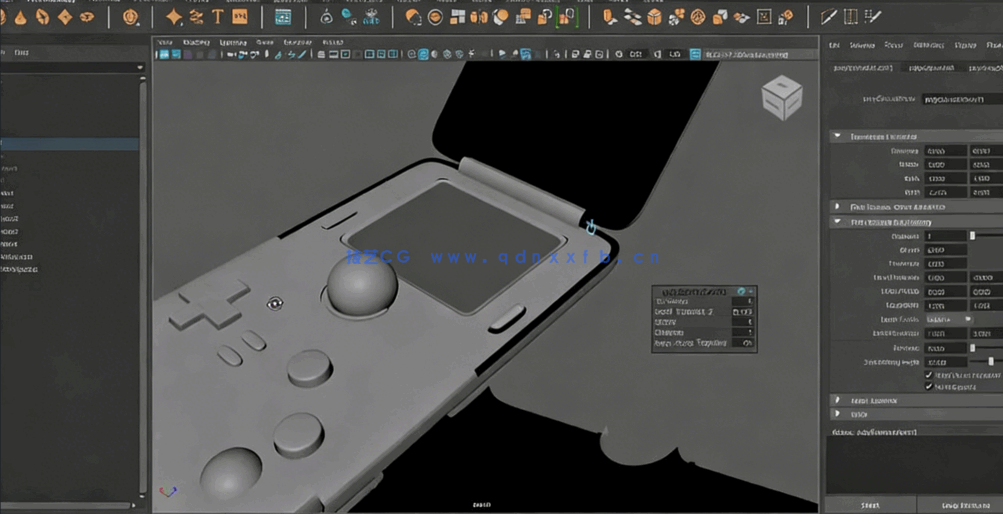The width and height of the screenshot is (1003, 514).
Task: Click the blue editor window icon on the shelf
Action: [x=283, y=17]
